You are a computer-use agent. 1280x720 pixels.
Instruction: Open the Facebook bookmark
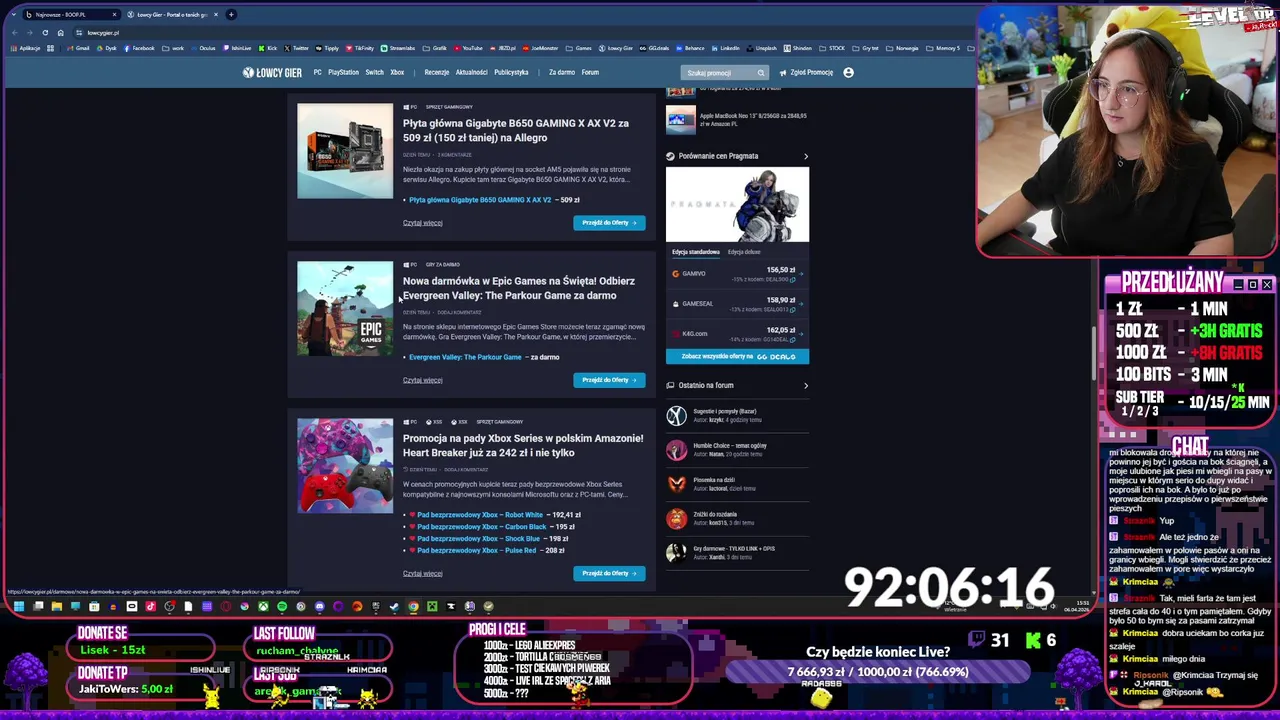tap(139, 48)
